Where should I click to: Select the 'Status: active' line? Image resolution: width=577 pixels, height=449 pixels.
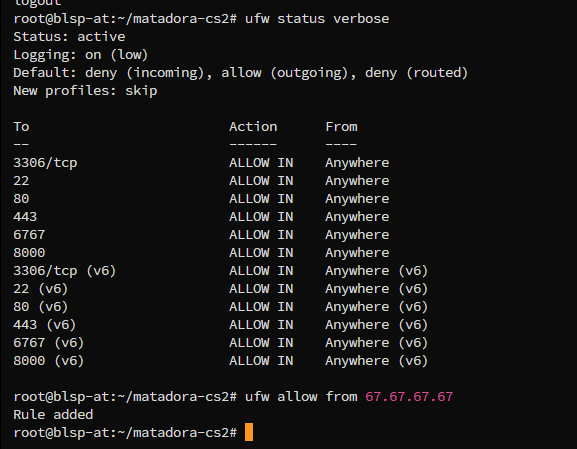[69, 37]
